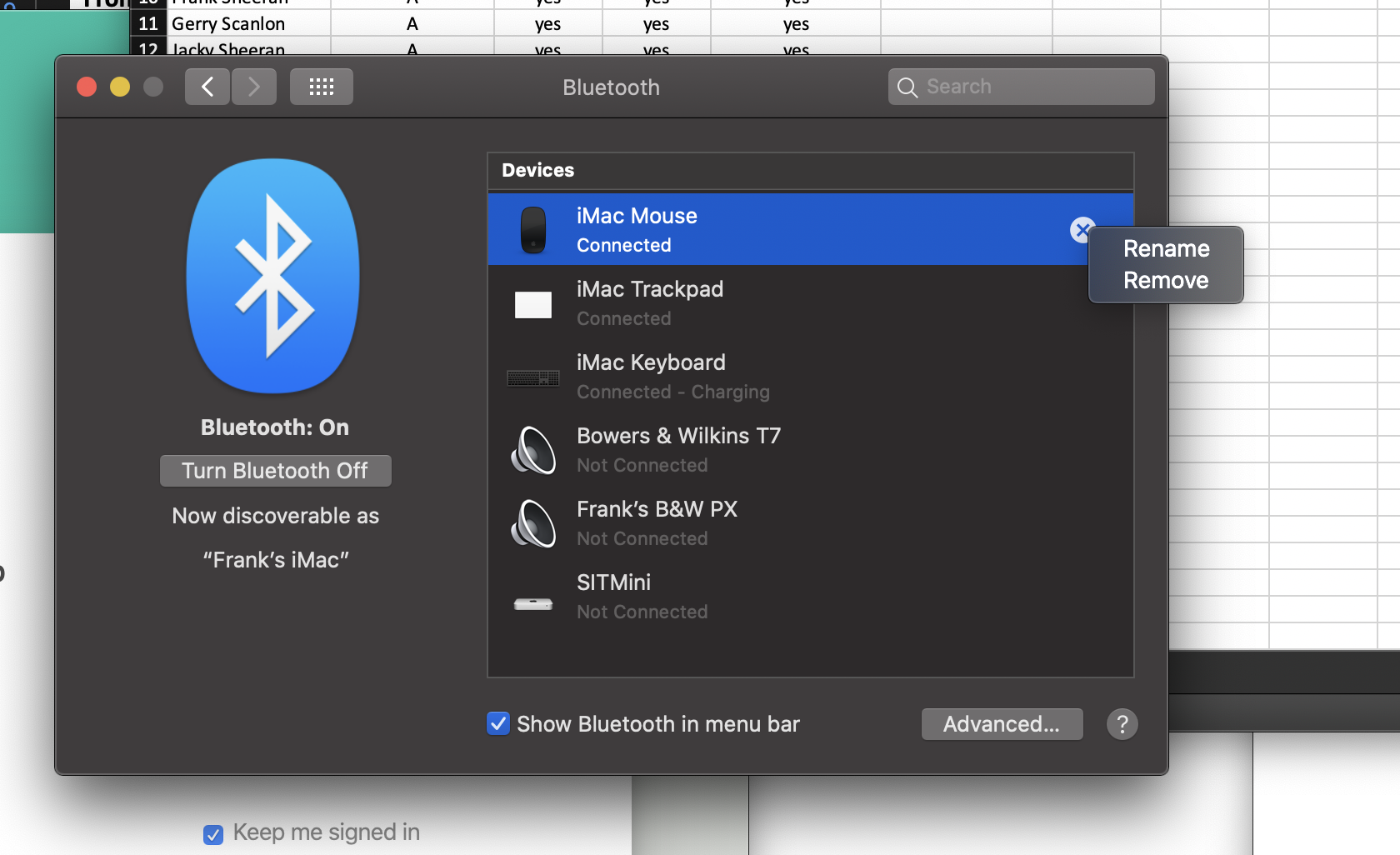Click the large Bluetooth logo
Screen dimensions: 1400x855
click(273, 276)
